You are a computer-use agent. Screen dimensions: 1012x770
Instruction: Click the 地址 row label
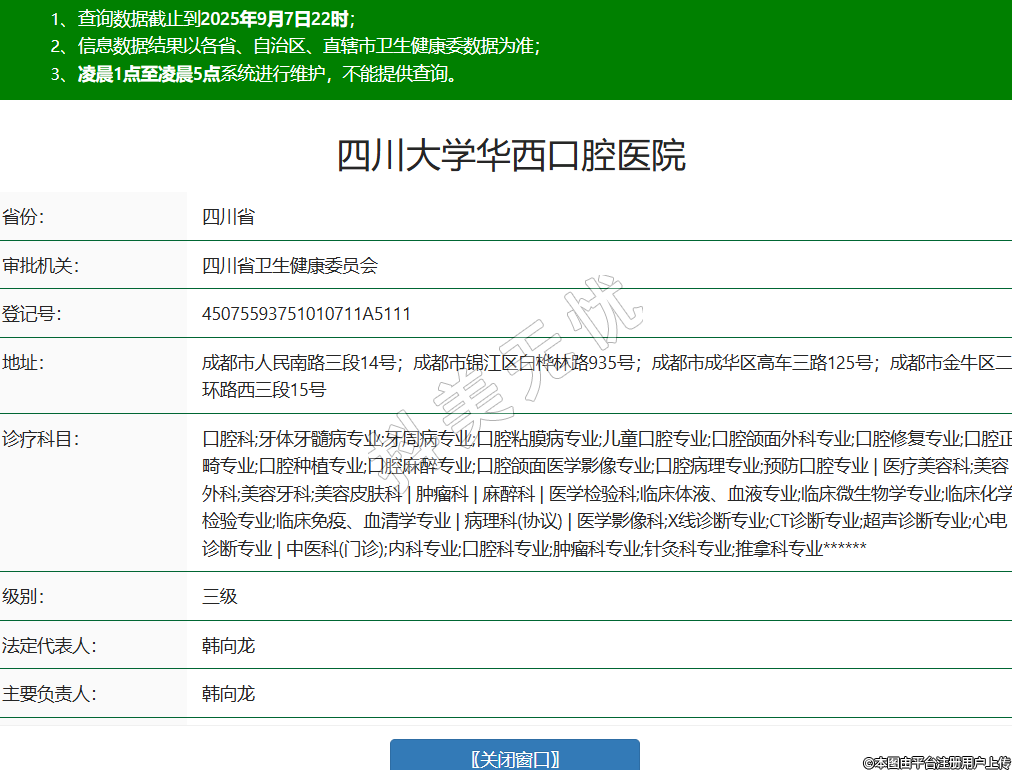pos(23,363)
